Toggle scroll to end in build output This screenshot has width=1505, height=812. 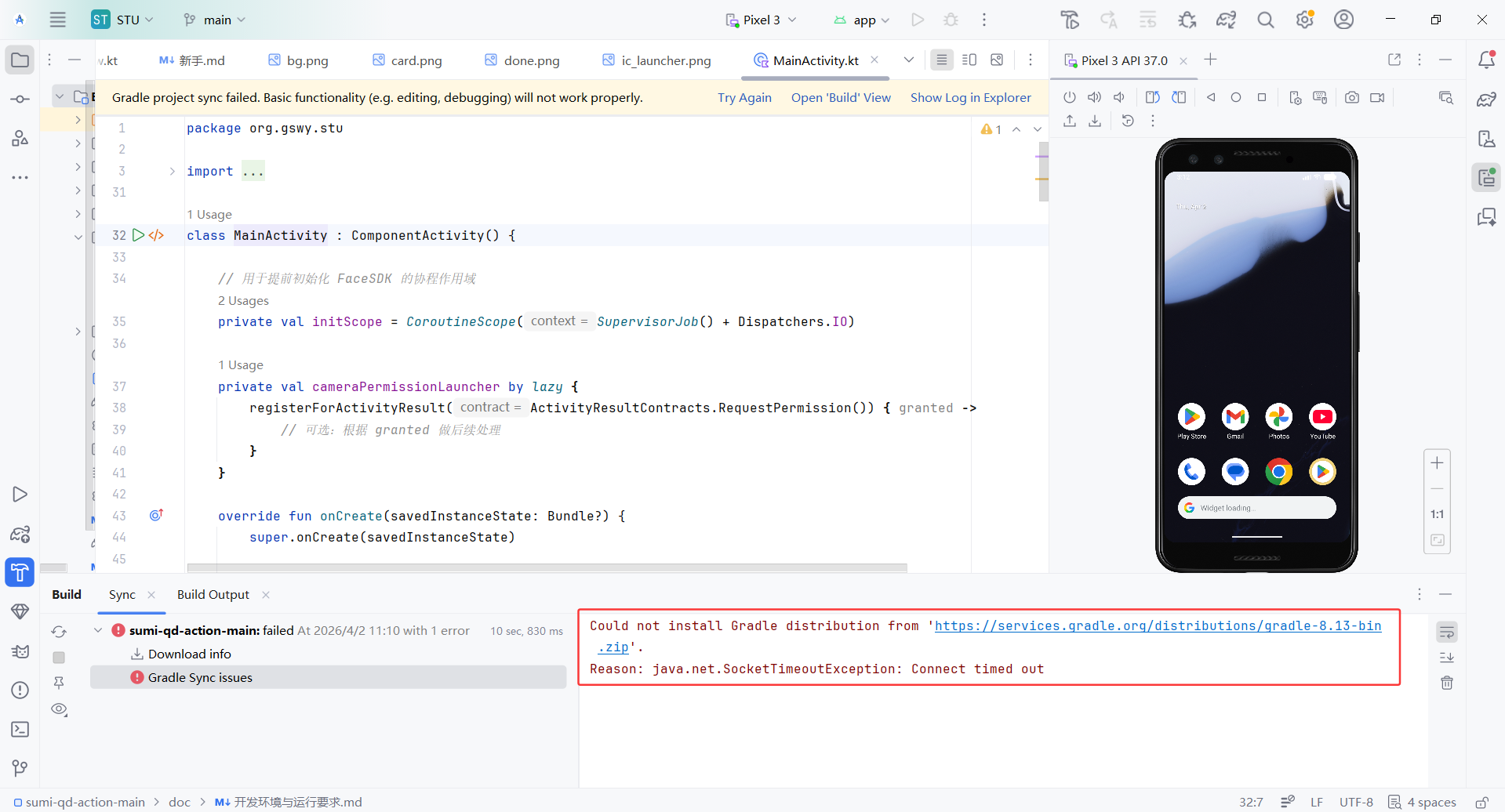(x=1447, y=657)
